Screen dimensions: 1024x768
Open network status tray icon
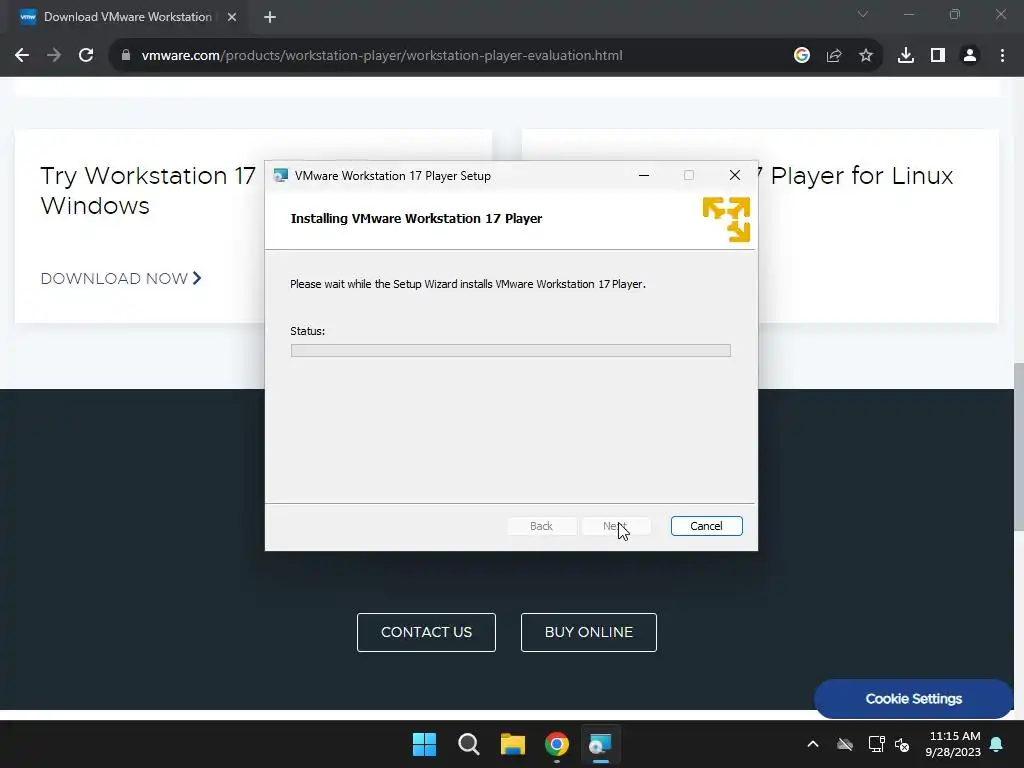point(876,744)
